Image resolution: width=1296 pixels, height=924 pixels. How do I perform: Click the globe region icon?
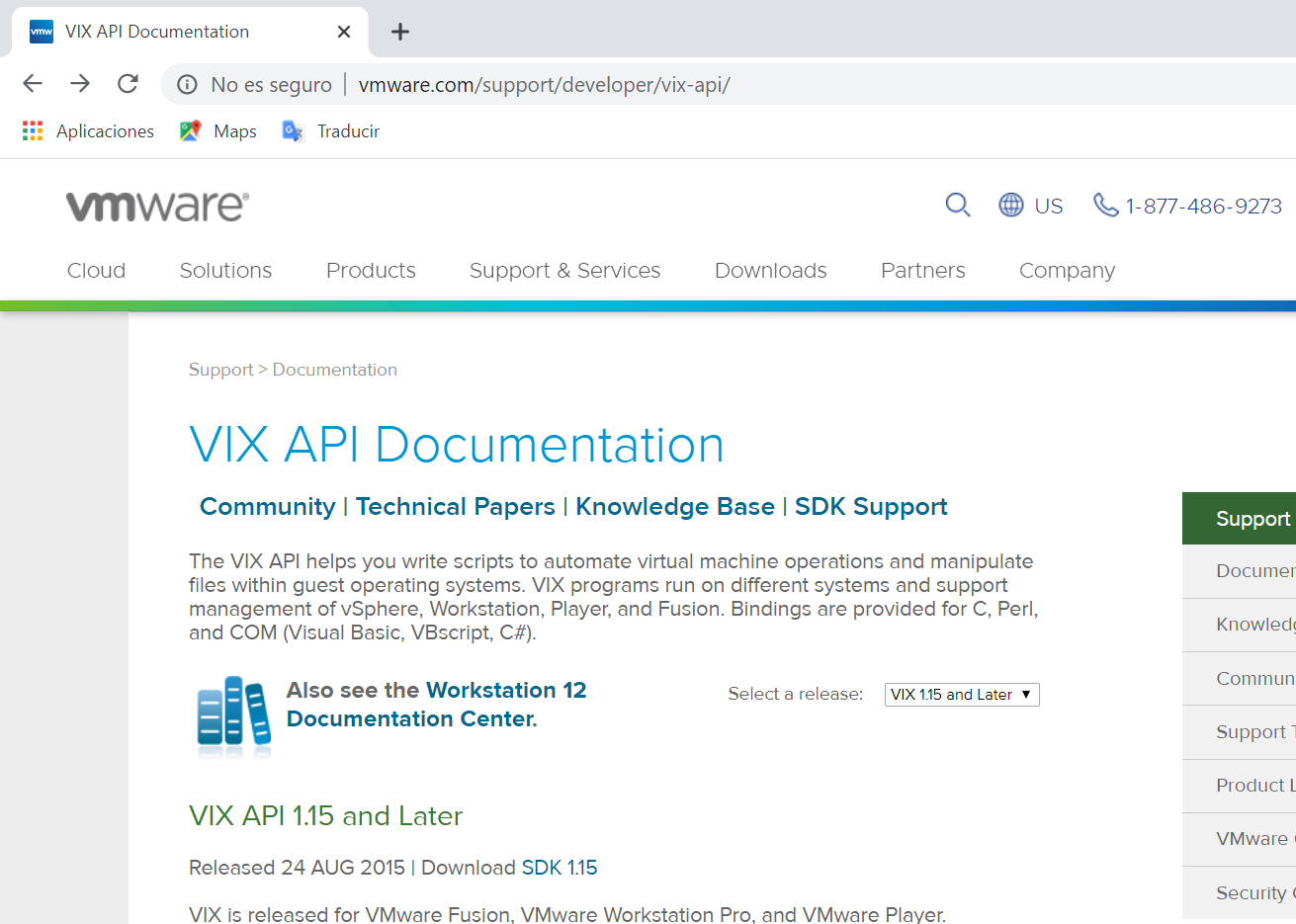pos(1010,206)
